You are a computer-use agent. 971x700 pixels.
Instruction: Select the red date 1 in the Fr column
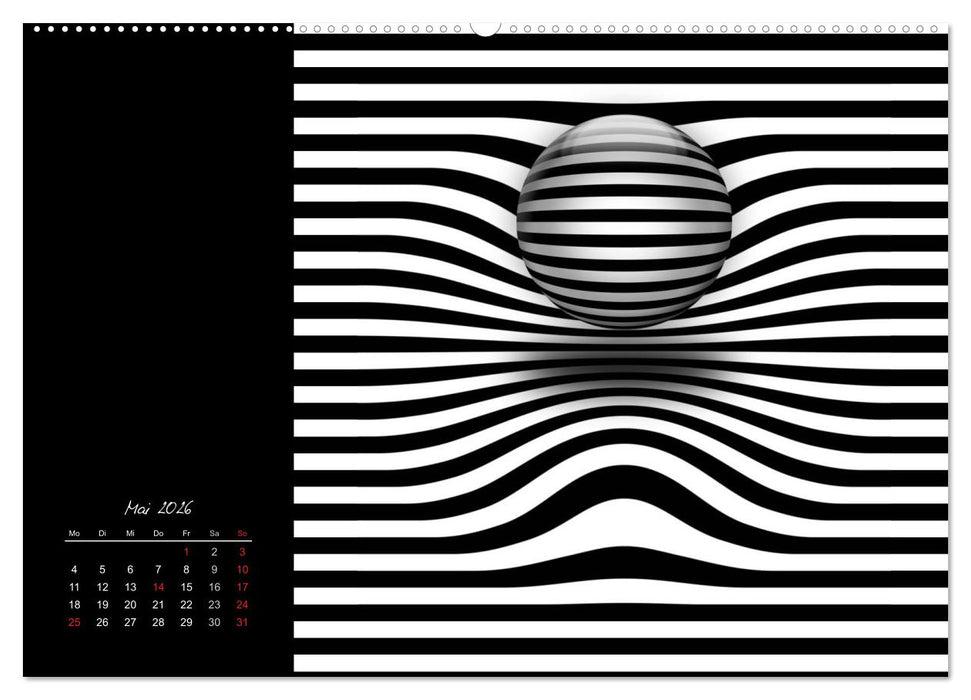click(186, 551)
